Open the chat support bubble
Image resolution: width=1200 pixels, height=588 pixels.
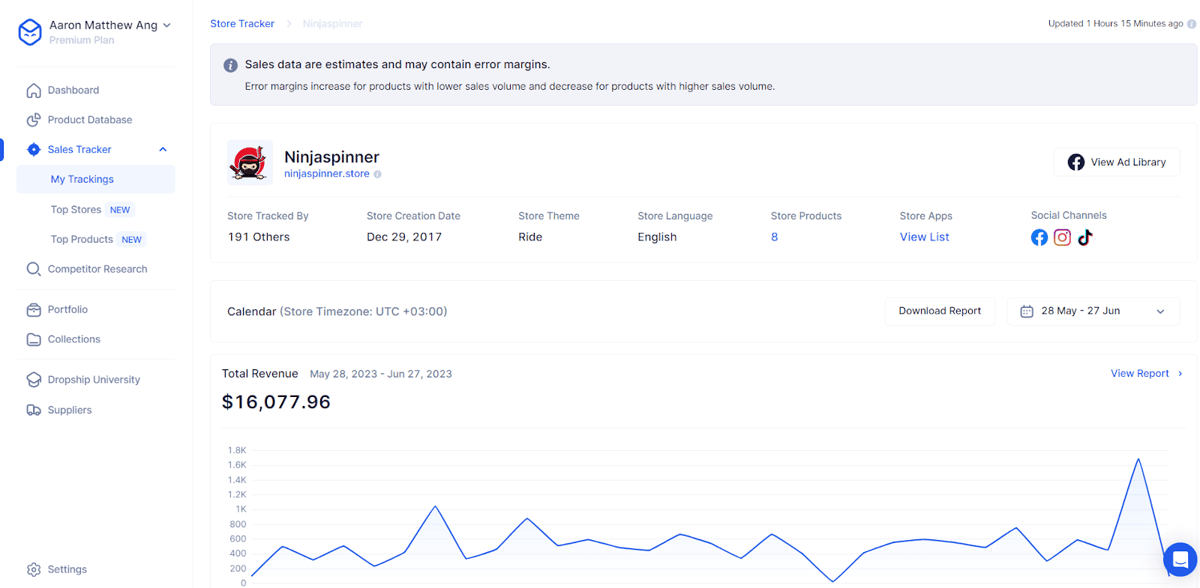(1180, 559)
